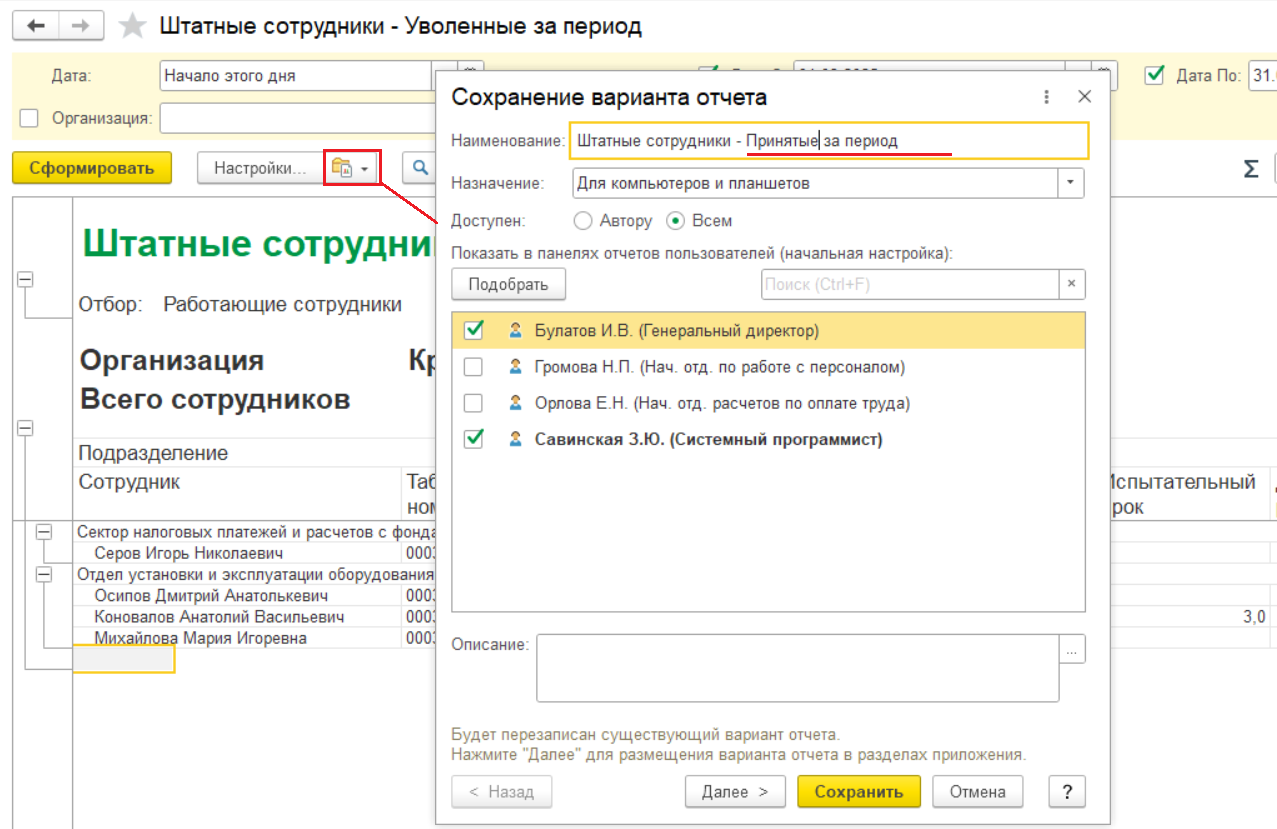
Task: Open the report variants save icon menu
Action: click(351, 168)
